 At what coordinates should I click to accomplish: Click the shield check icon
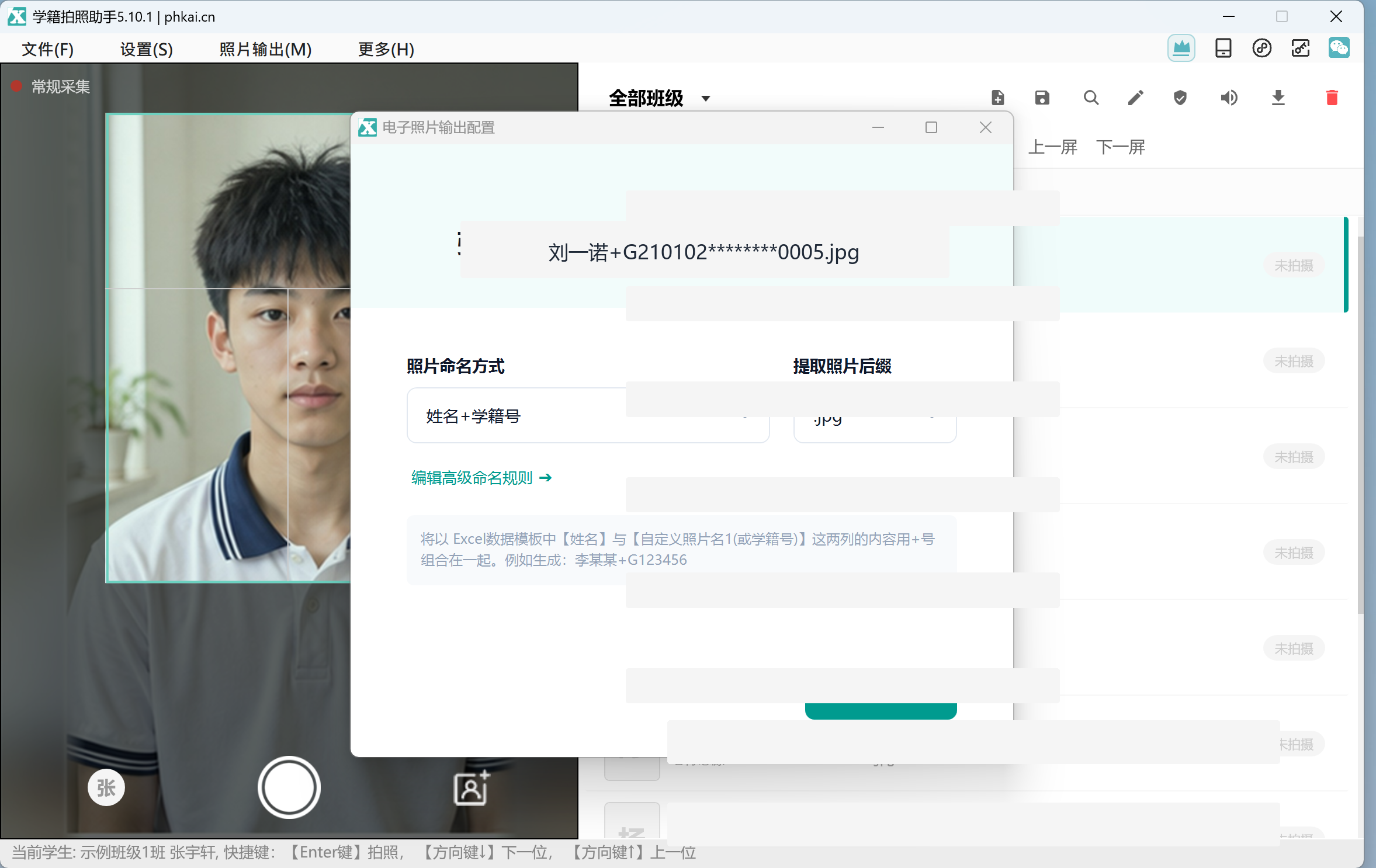pyautogui.click(x=1180, y=98)
